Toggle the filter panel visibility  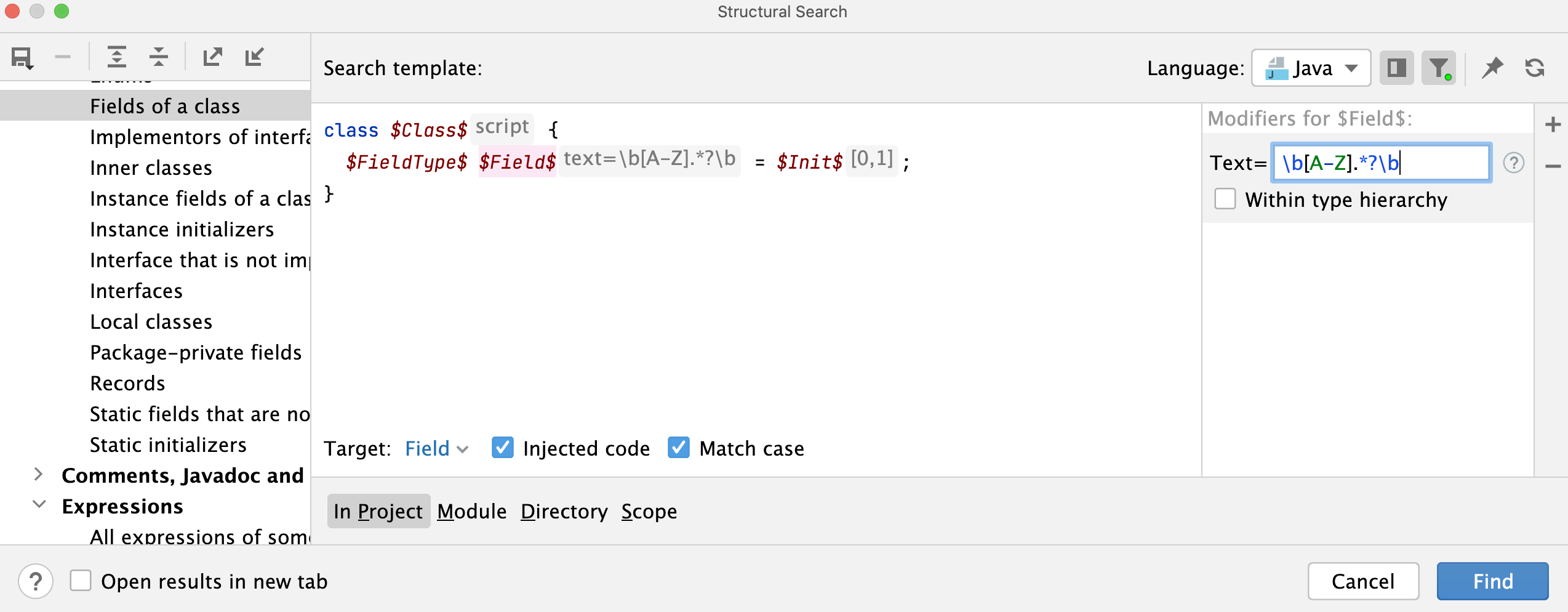[x=1439, y=68]
